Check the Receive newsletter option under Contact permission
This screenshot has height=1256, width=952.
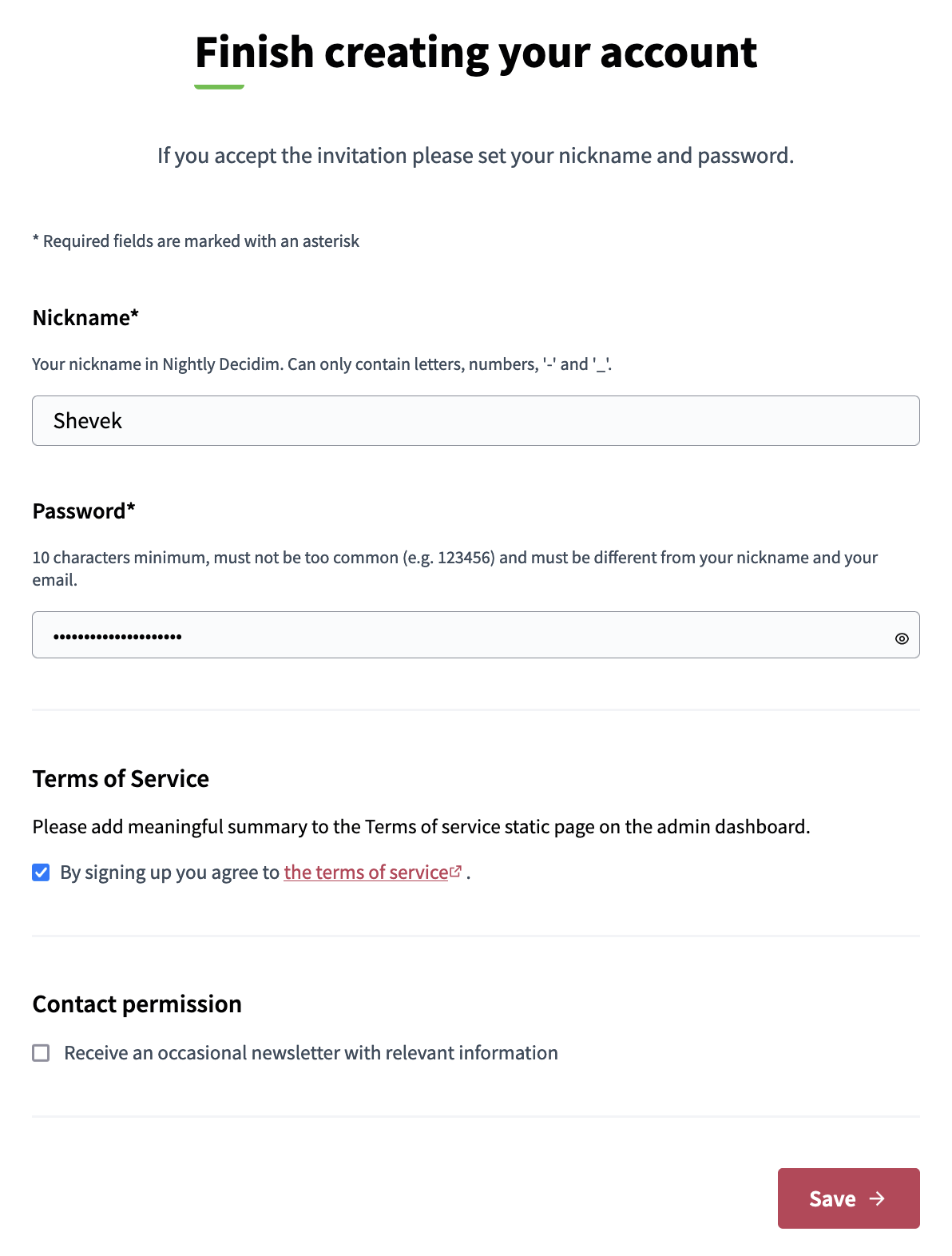coord(41,1053)
